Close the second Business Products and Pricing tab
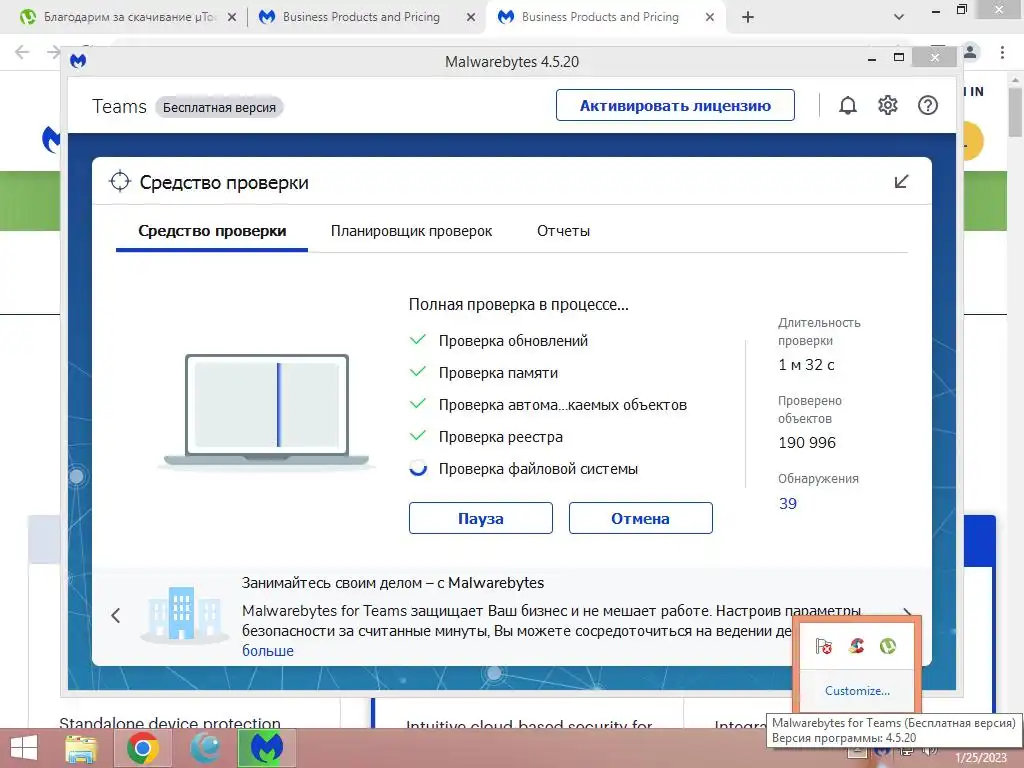Image resolution: width=1024 pixels, height=768 pixels. tap(471, 18)
